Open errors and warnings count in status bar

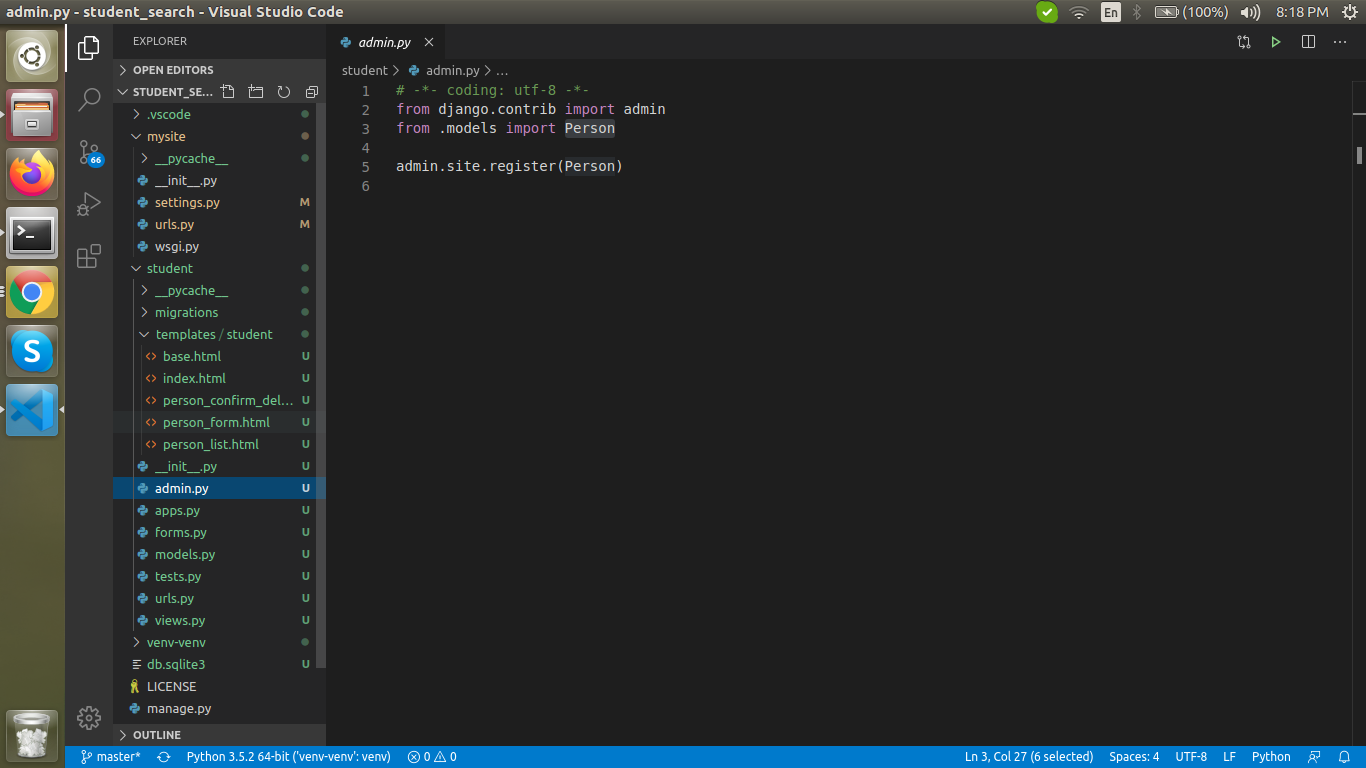pos(432,757)
